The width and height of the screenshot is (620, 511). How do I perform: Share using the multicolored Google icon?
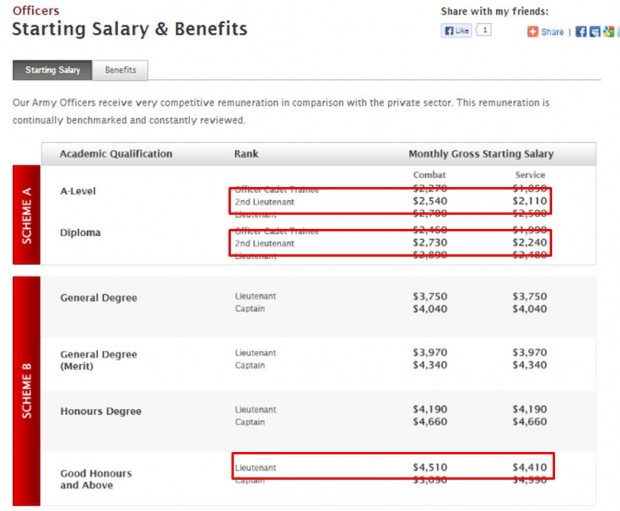pos(607,32)
